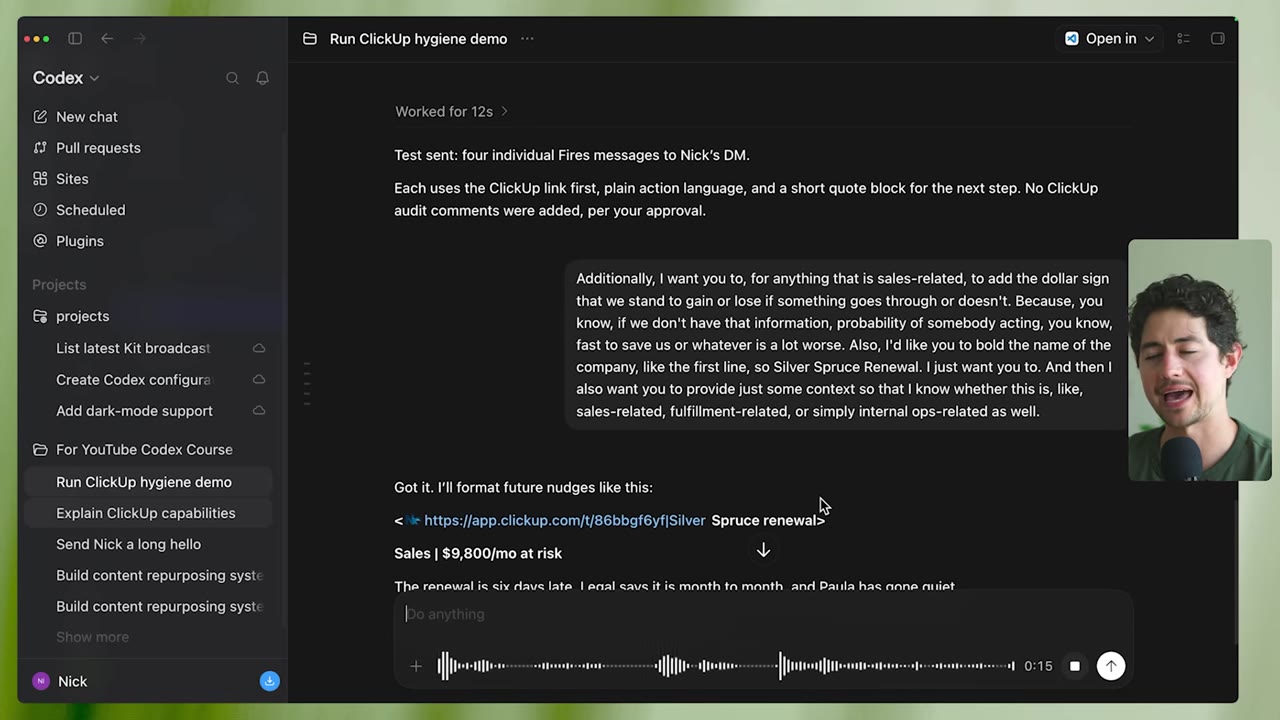The image size is (1280, 720).
Task: Open the ClickUp task link
Action: coord(564,520)
